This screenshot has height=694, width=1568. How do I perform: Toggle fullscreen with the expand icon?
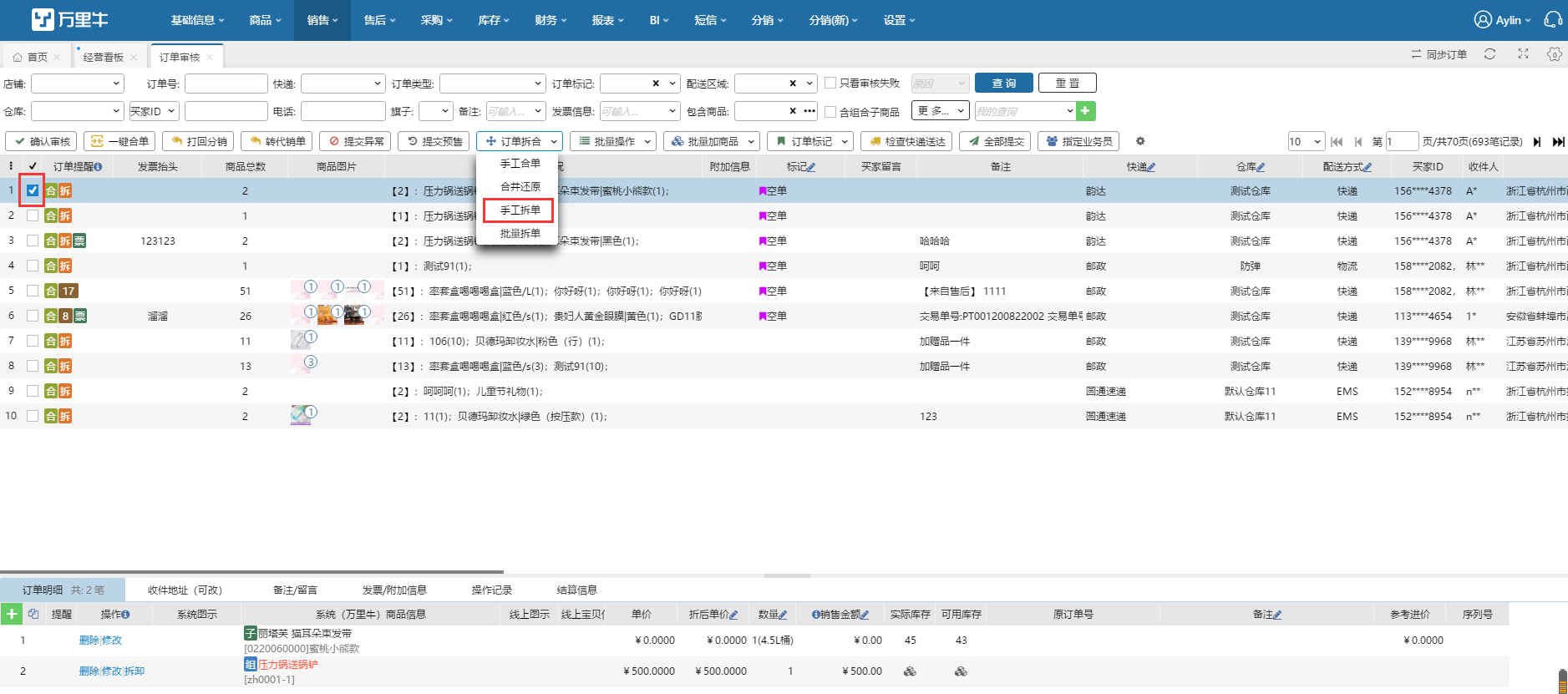tap(1523, 54)
